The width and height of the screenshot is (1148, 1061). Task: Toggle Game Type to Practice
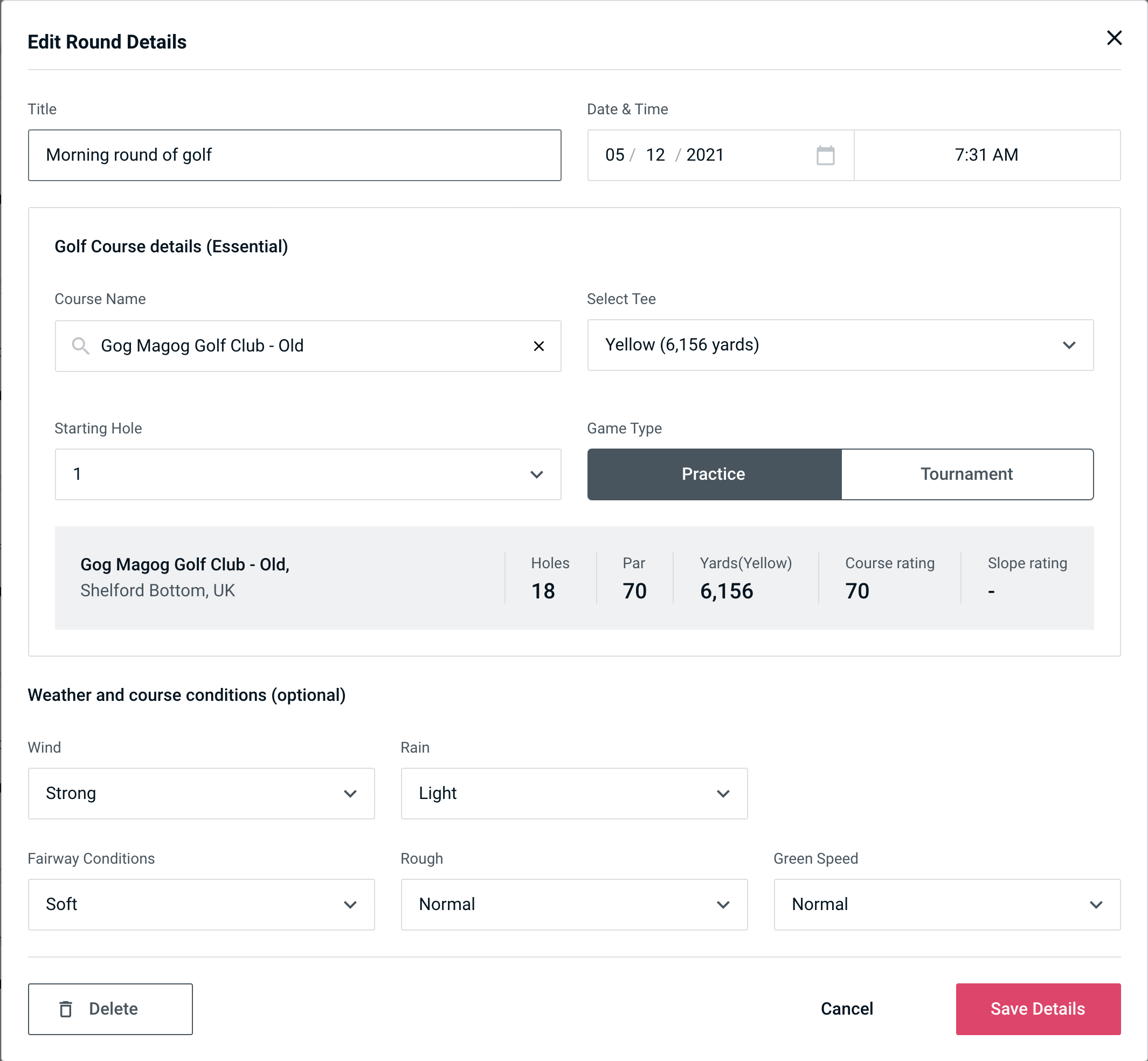(713, 475)
